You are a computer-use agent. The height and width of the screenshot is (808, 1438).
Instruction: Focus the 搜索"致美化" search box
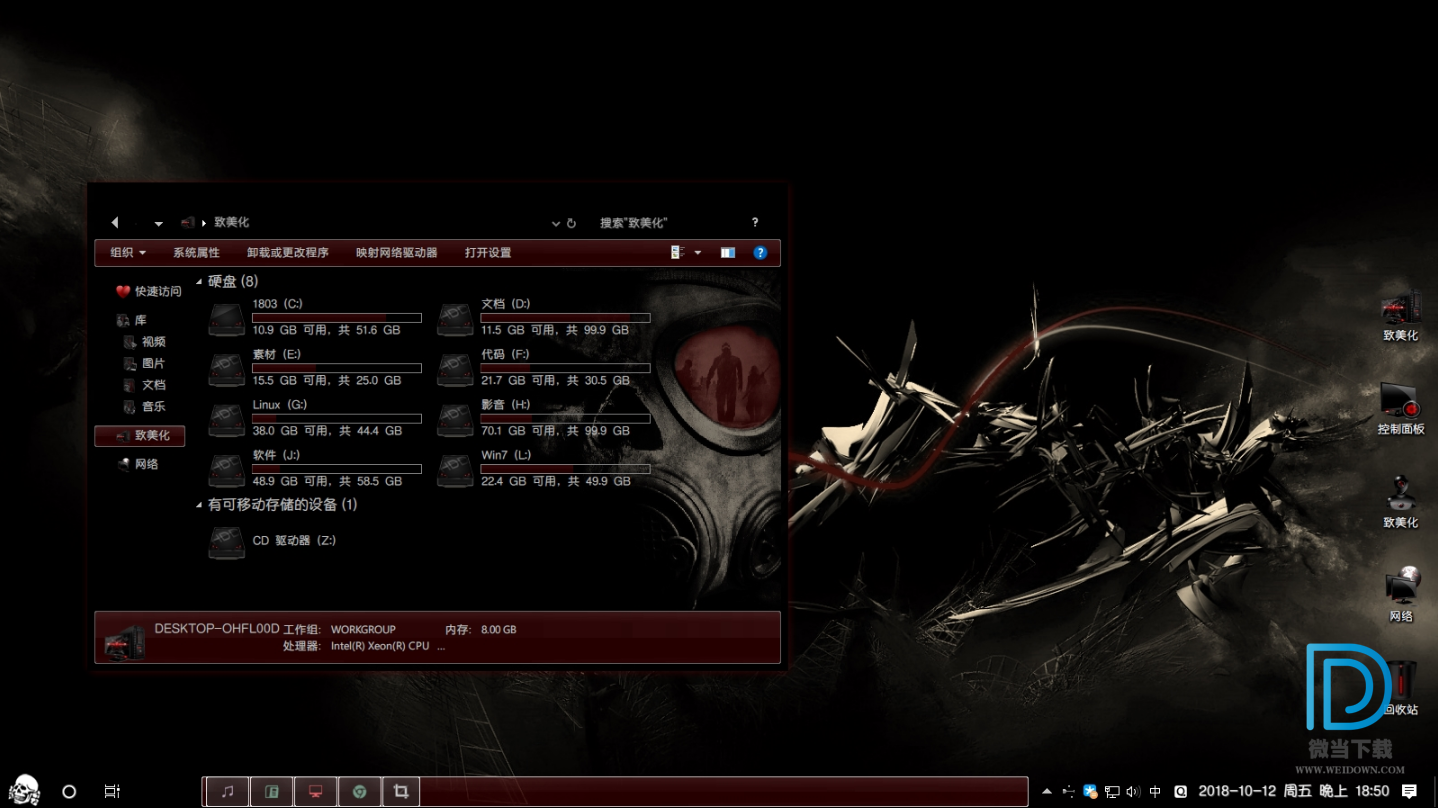[633, 222]
